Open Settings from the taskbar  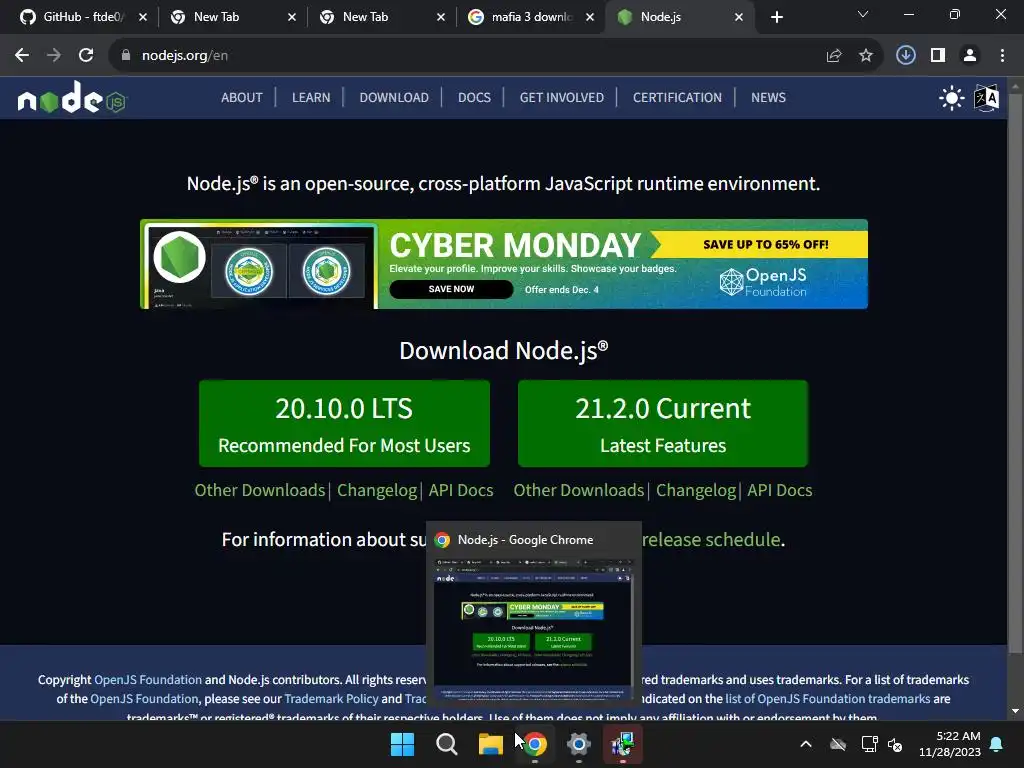(x=579, y=744)
